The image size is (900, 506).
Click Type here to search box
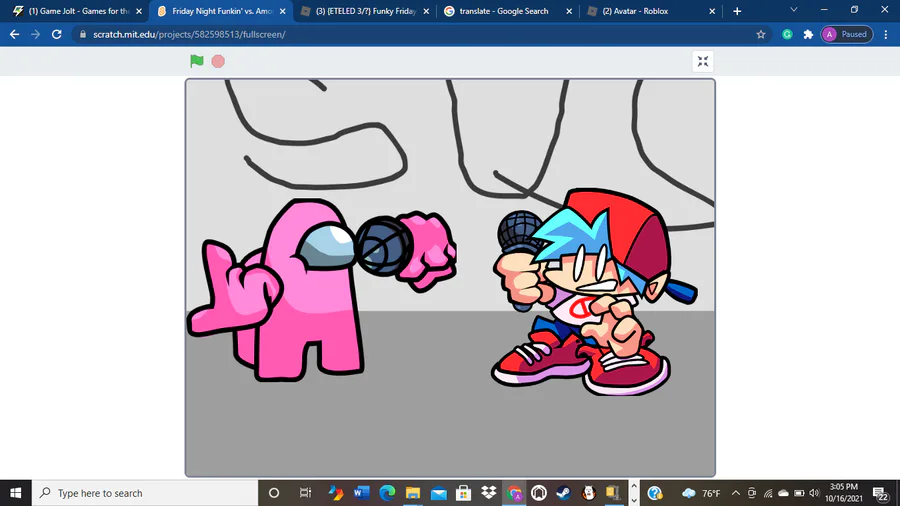coord(145,493)
